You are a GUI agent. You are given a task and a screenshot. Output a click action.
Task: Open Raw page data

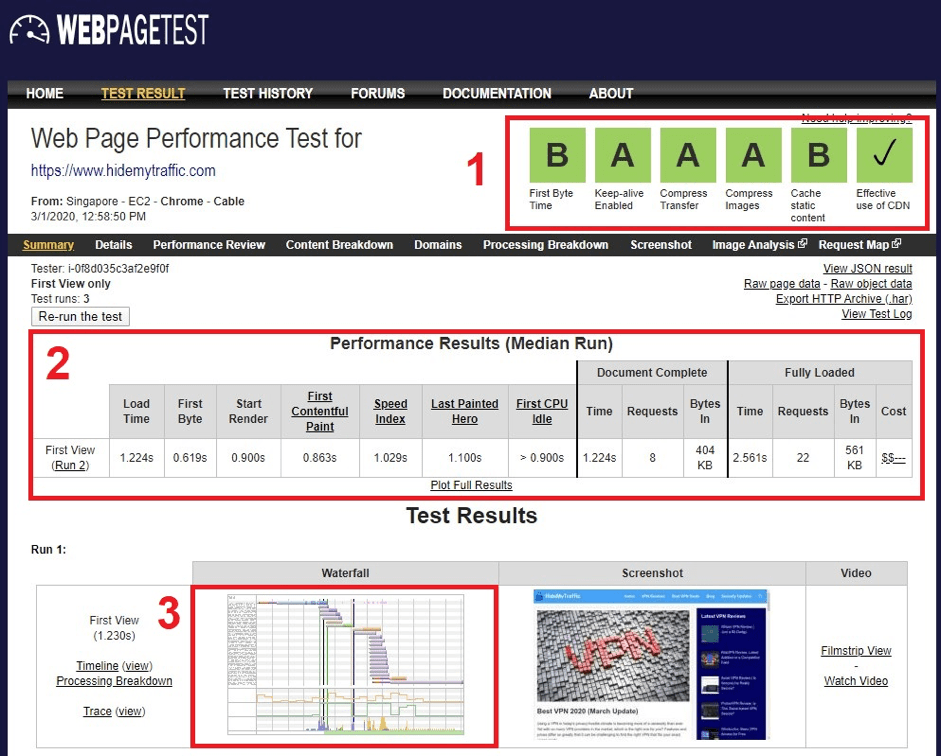tap(782, 283)
